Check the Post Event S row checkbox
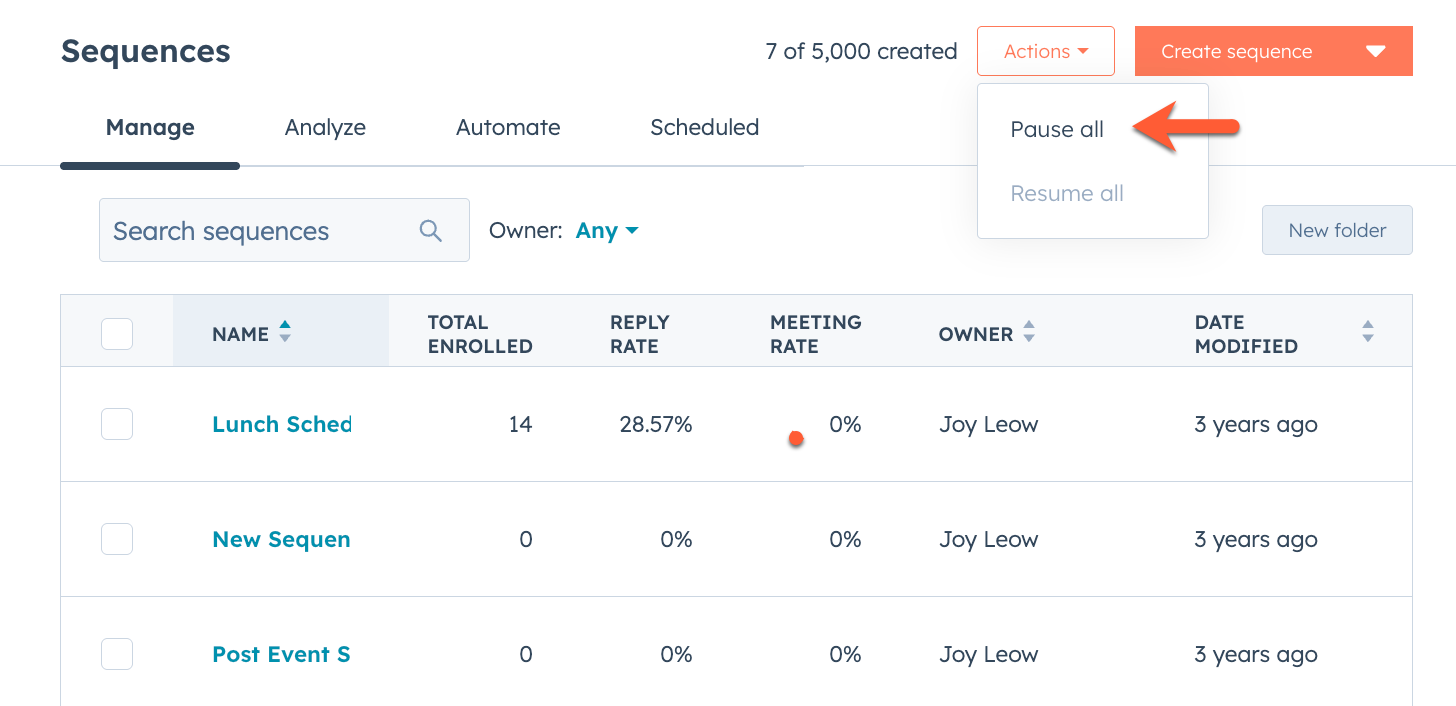The image size is (1456, 706). coord(117,654)
